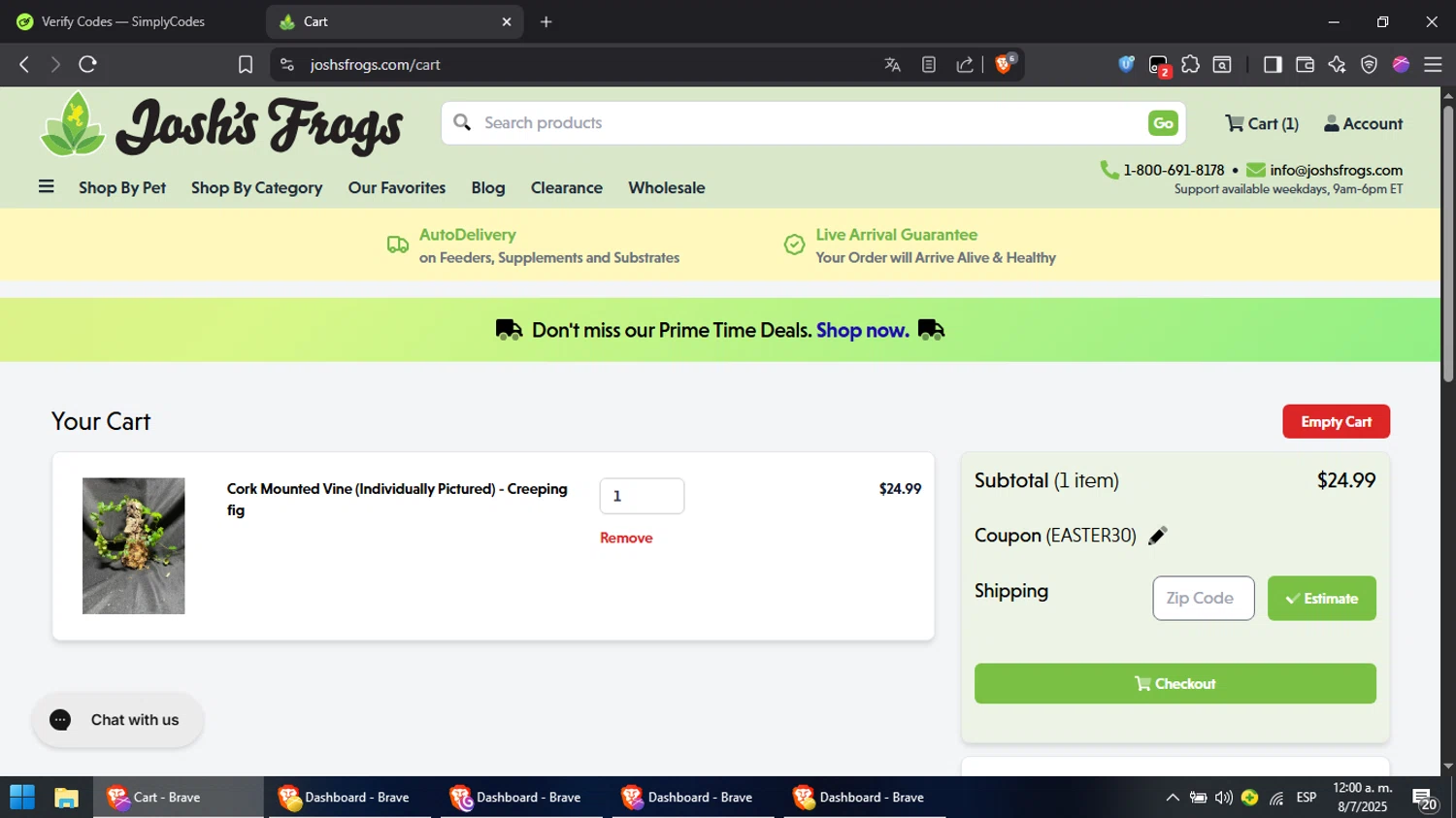Close the Cart tab
This screenshot has height=818, width=1456.
506,21
